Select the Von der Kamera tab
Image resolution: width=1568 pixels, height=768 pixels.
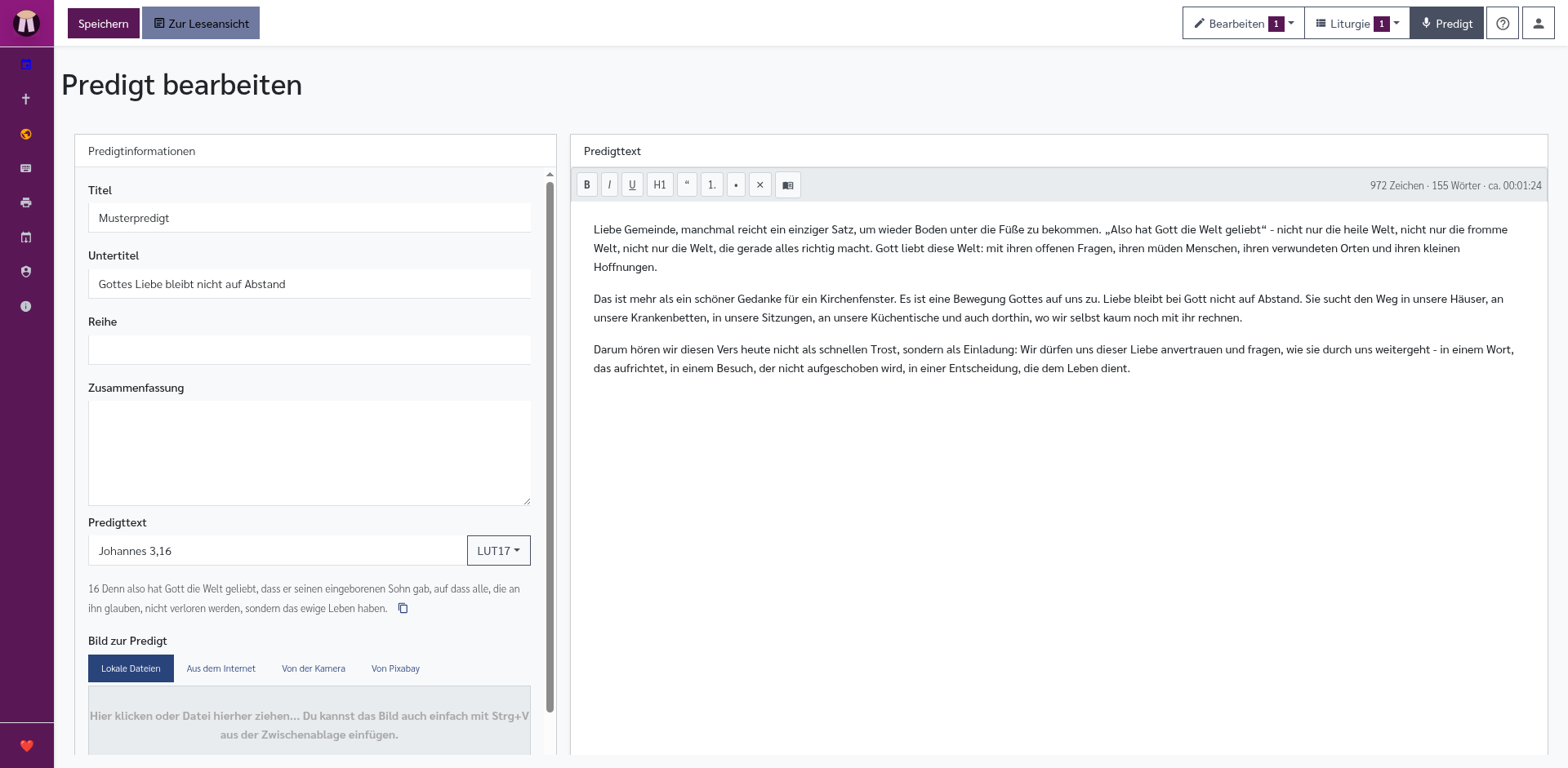[x=314, y=668]
